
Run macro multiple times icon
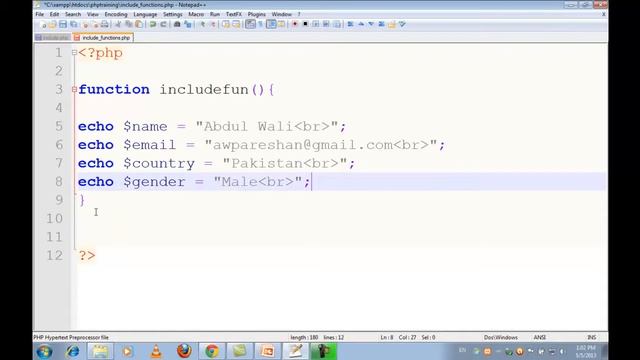326,24
